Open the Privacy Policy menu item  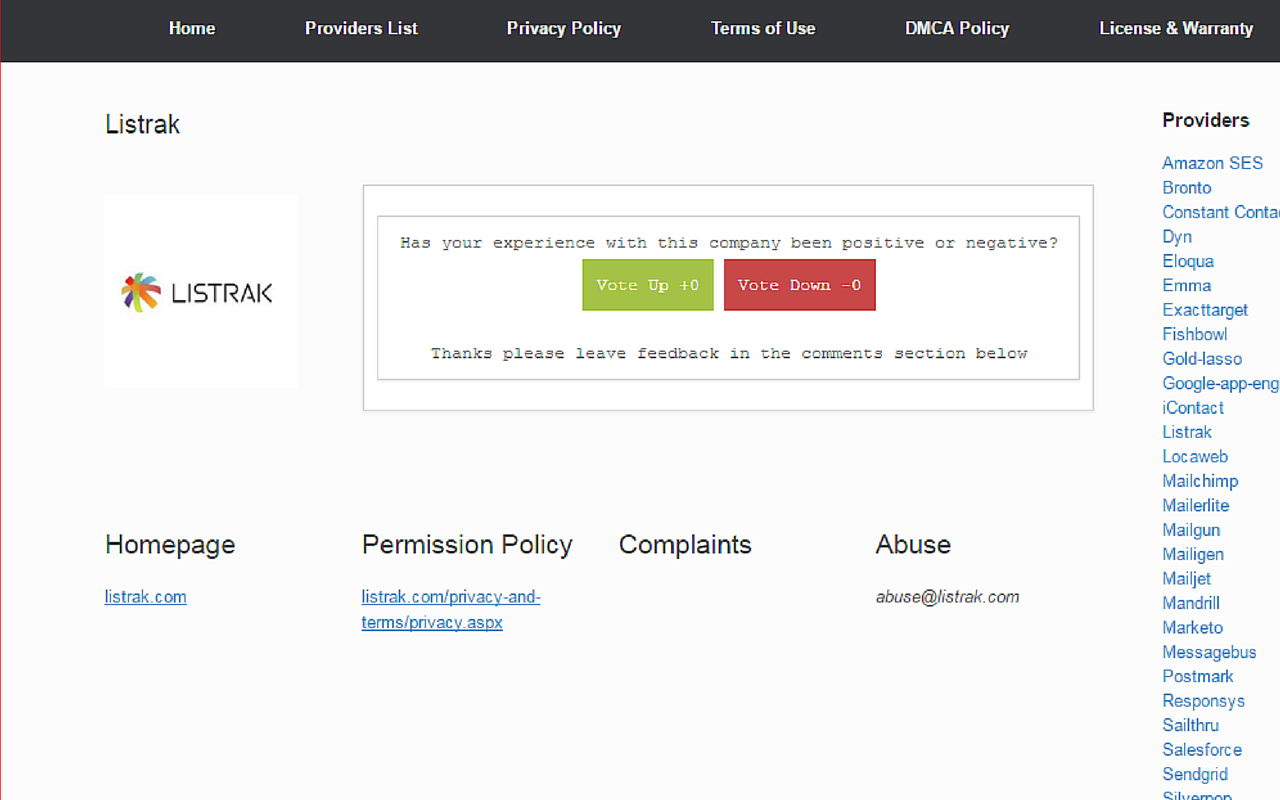point(564,28)
